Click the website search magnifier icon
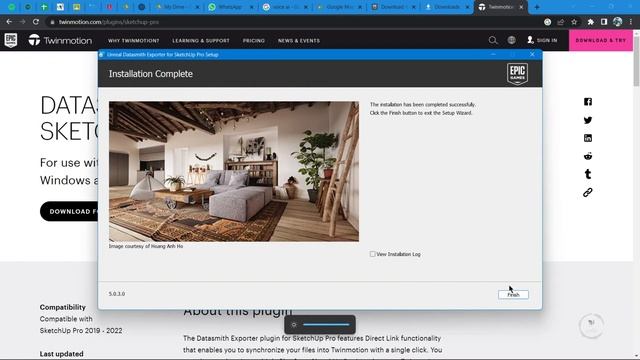 pyautogui.click(x=493, y=40)
